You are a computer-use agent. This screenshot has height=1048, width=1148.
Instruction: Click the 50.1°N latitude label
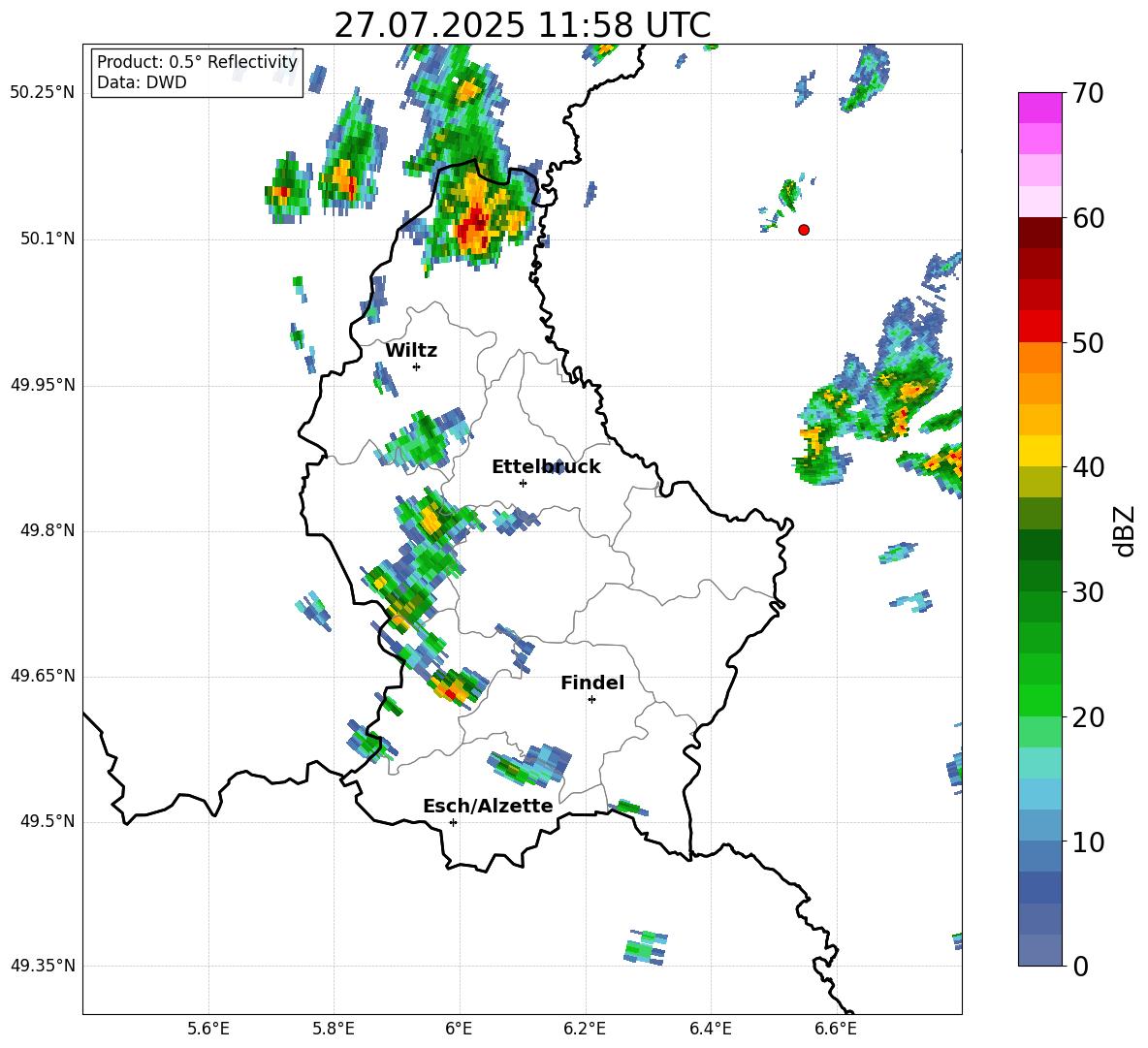click(48, 239)
